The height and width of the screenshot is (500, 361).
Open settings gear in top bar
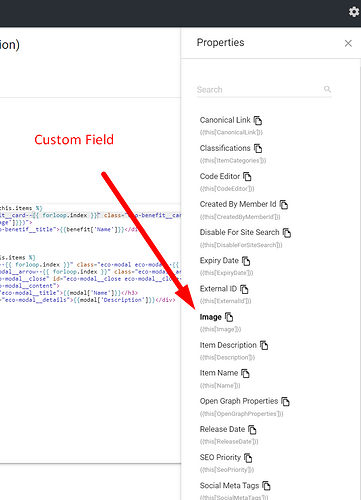[354, 12]
